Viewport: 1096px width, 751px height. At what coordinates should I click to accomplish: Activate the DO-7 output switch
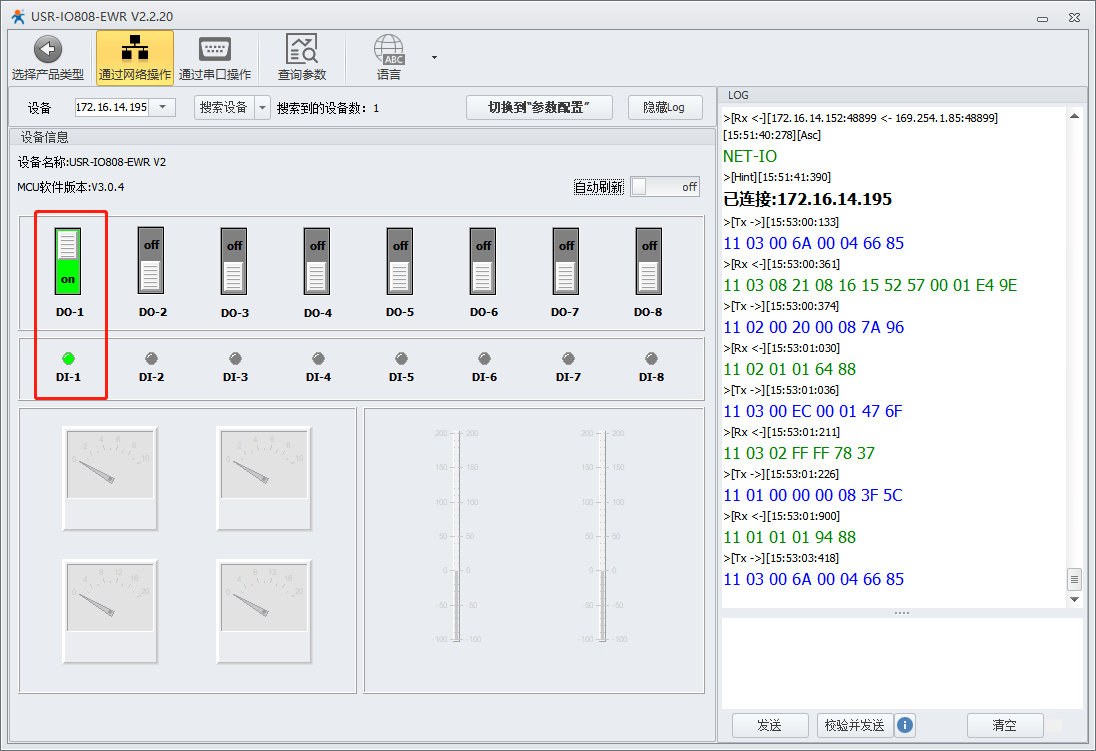tap(566, 261)
